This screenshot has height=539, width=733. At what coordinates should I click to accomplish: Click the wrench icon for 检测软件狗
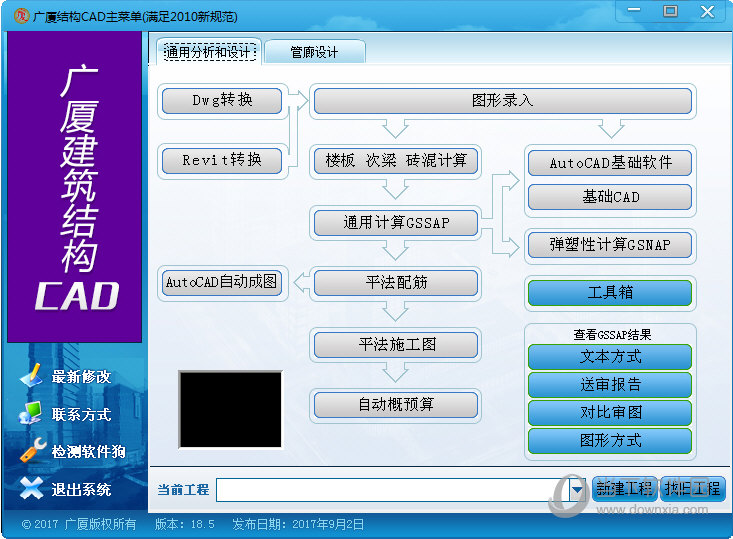coord(32,451)
